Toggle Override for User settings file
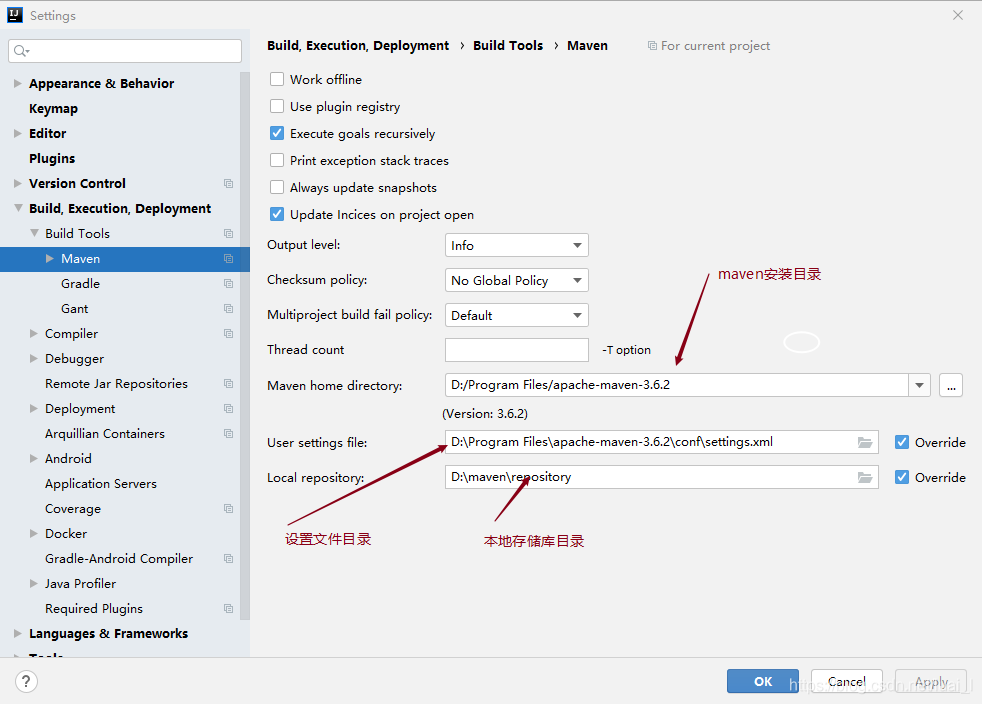The height and width of the screenshot is (704, 982). coord(902,442)
